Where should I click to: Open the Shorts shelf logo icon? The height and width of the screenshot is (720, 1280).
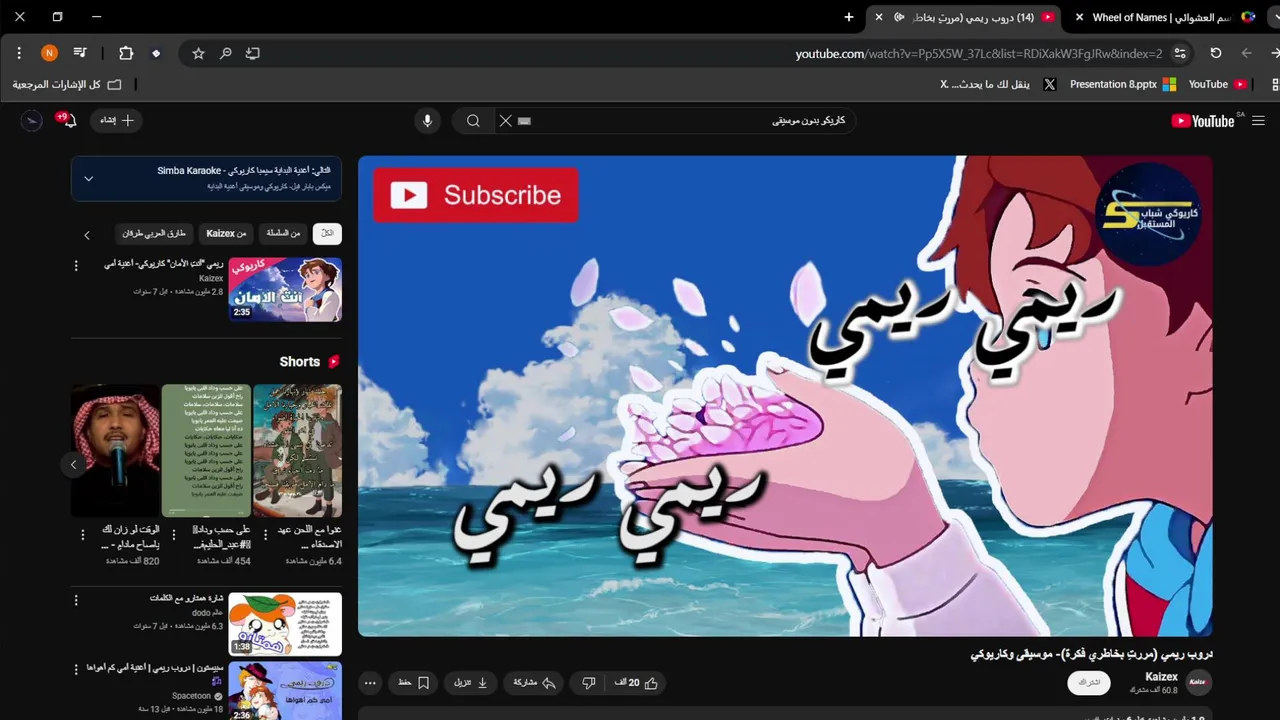click(334, 362)
